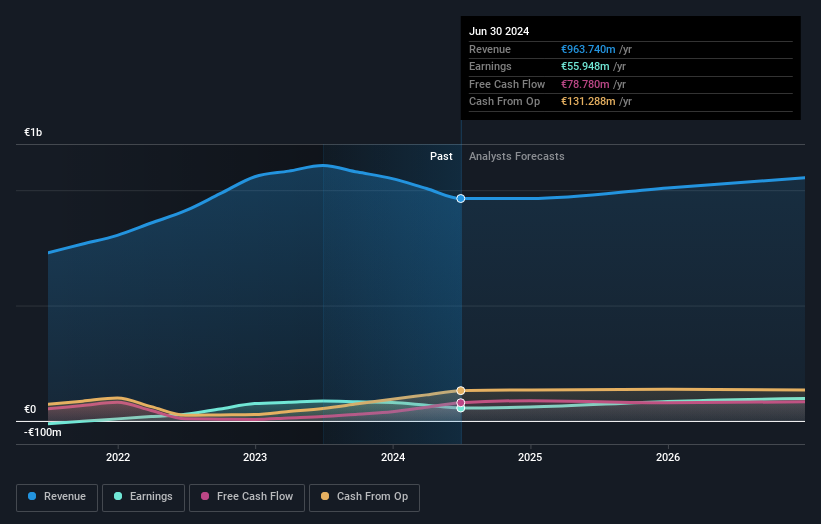Screen dimensions: 821x524
Task: Click the Jun 30 2024 tooltip date
Action: (x=499, y=31)
